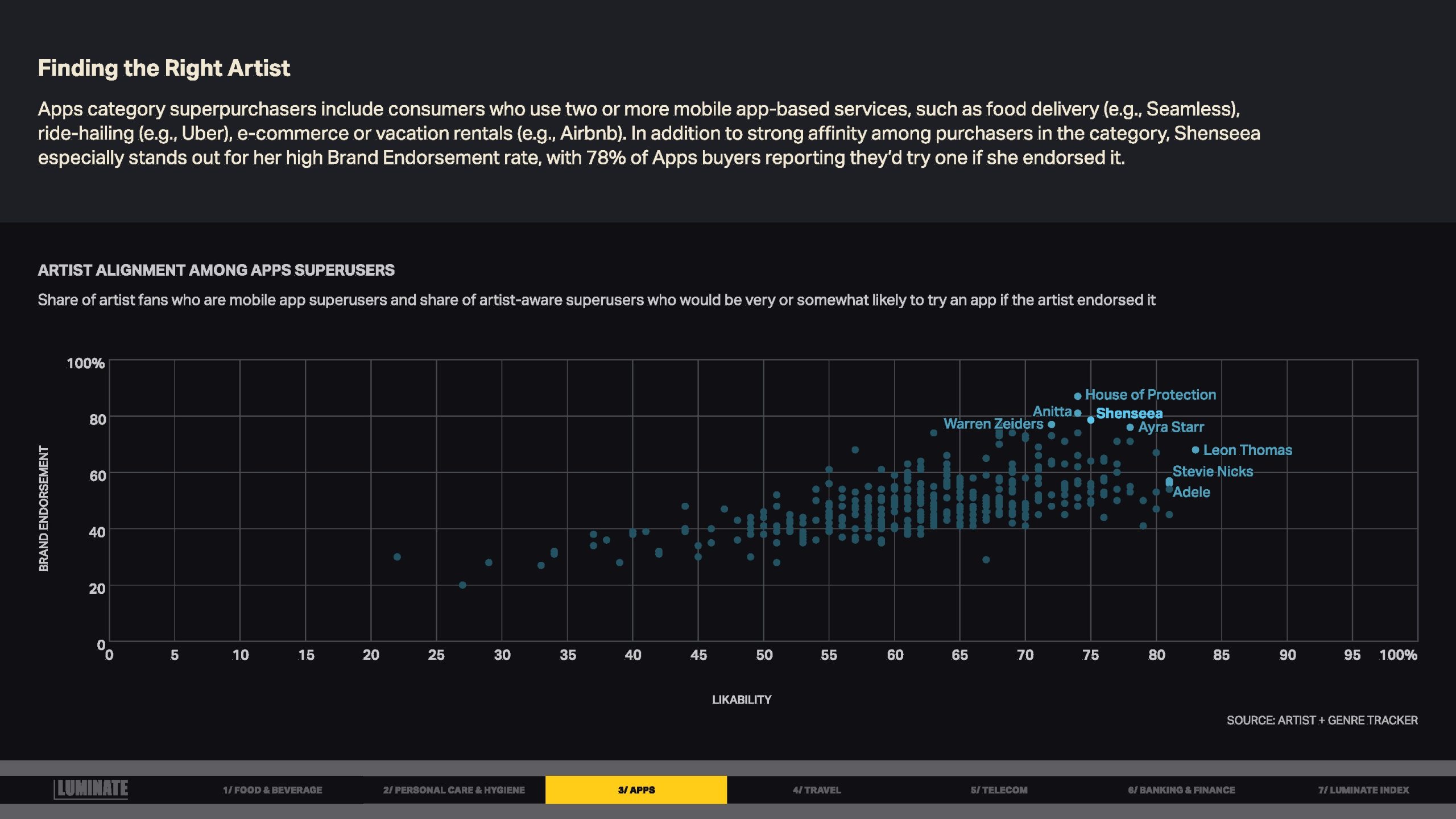The height and width of the screenshot is (819, 1456).
Task: Click the 'BRAND ENDORSEMENT' y-axis title
Action: click(44, 508)
